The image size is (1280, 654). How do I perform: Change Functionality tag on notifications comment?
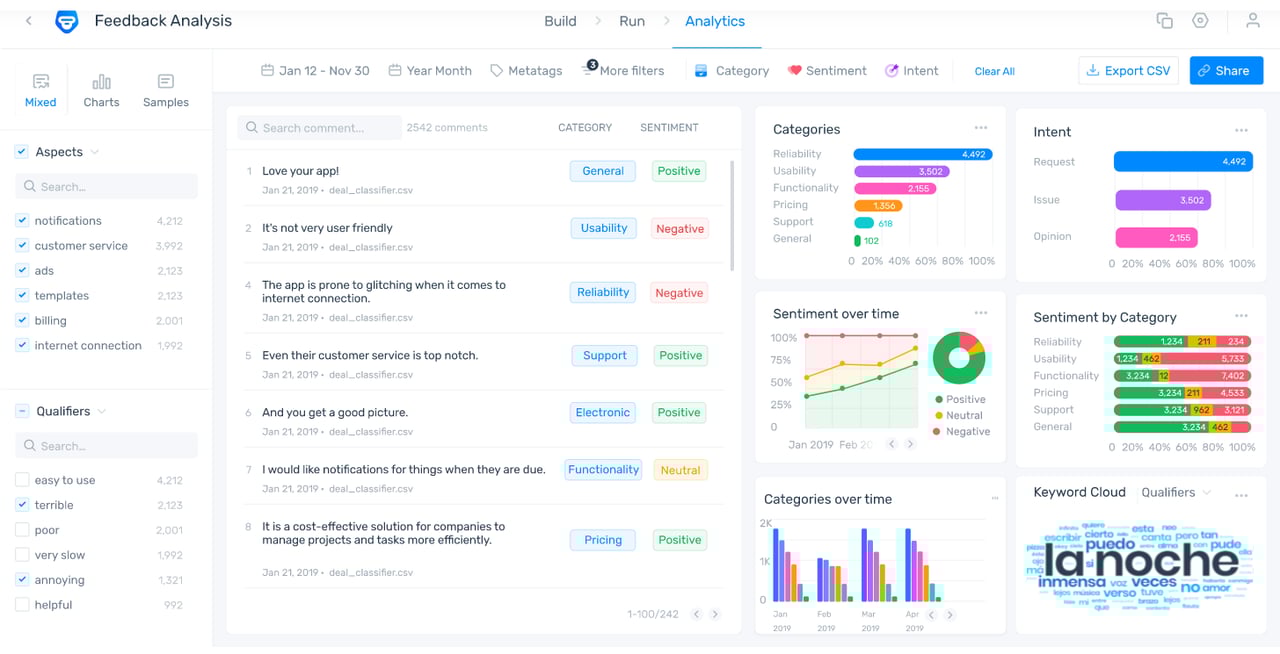tap(603, 469)
